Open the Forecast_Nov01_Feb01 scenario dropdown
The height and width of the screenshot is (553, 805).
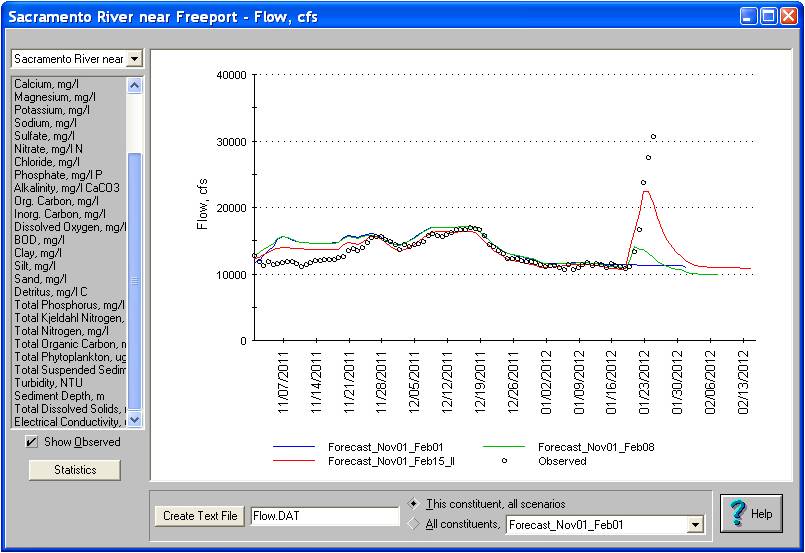[695, 525]
